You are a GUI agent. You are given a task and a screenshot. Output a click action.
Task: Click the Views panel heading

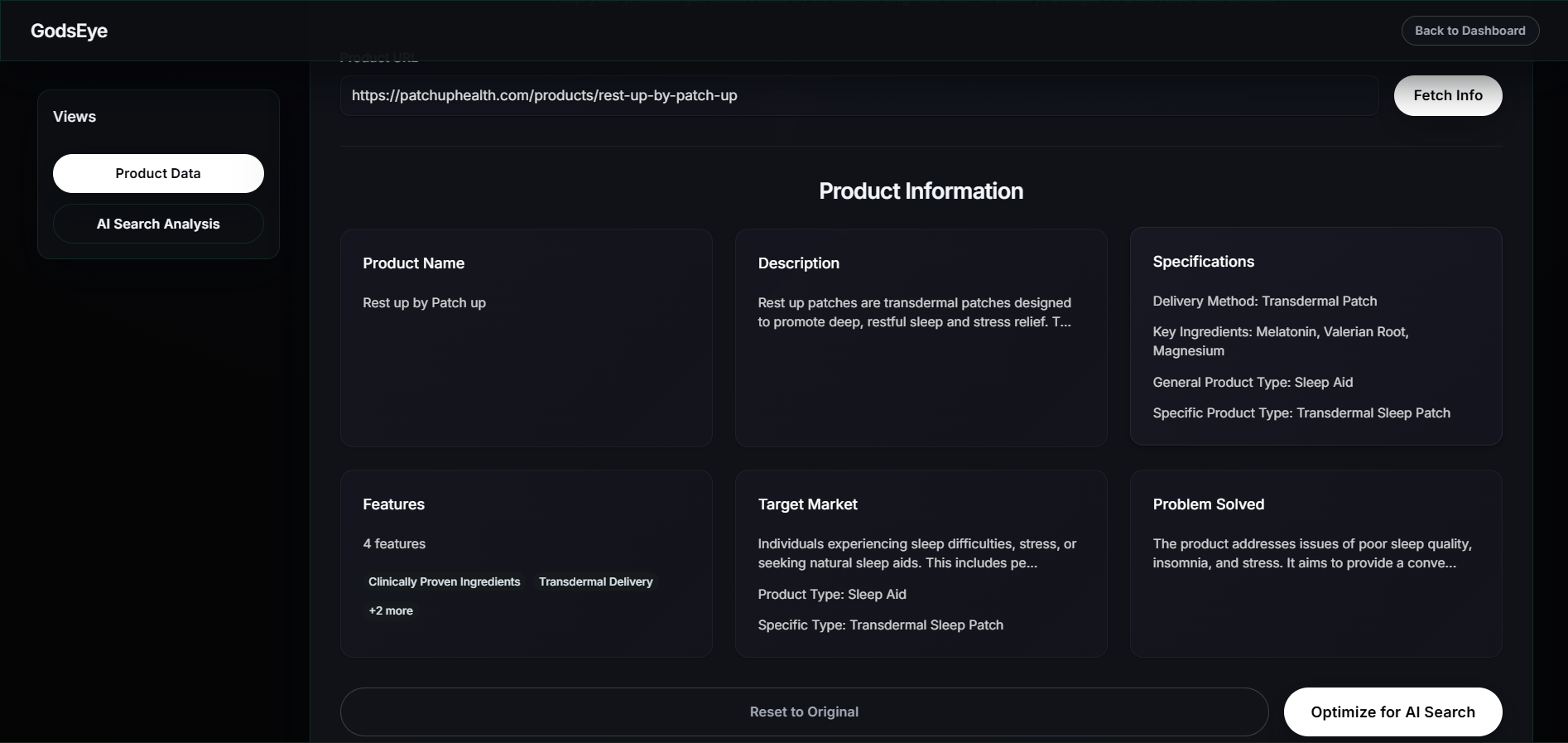(75, 117)
